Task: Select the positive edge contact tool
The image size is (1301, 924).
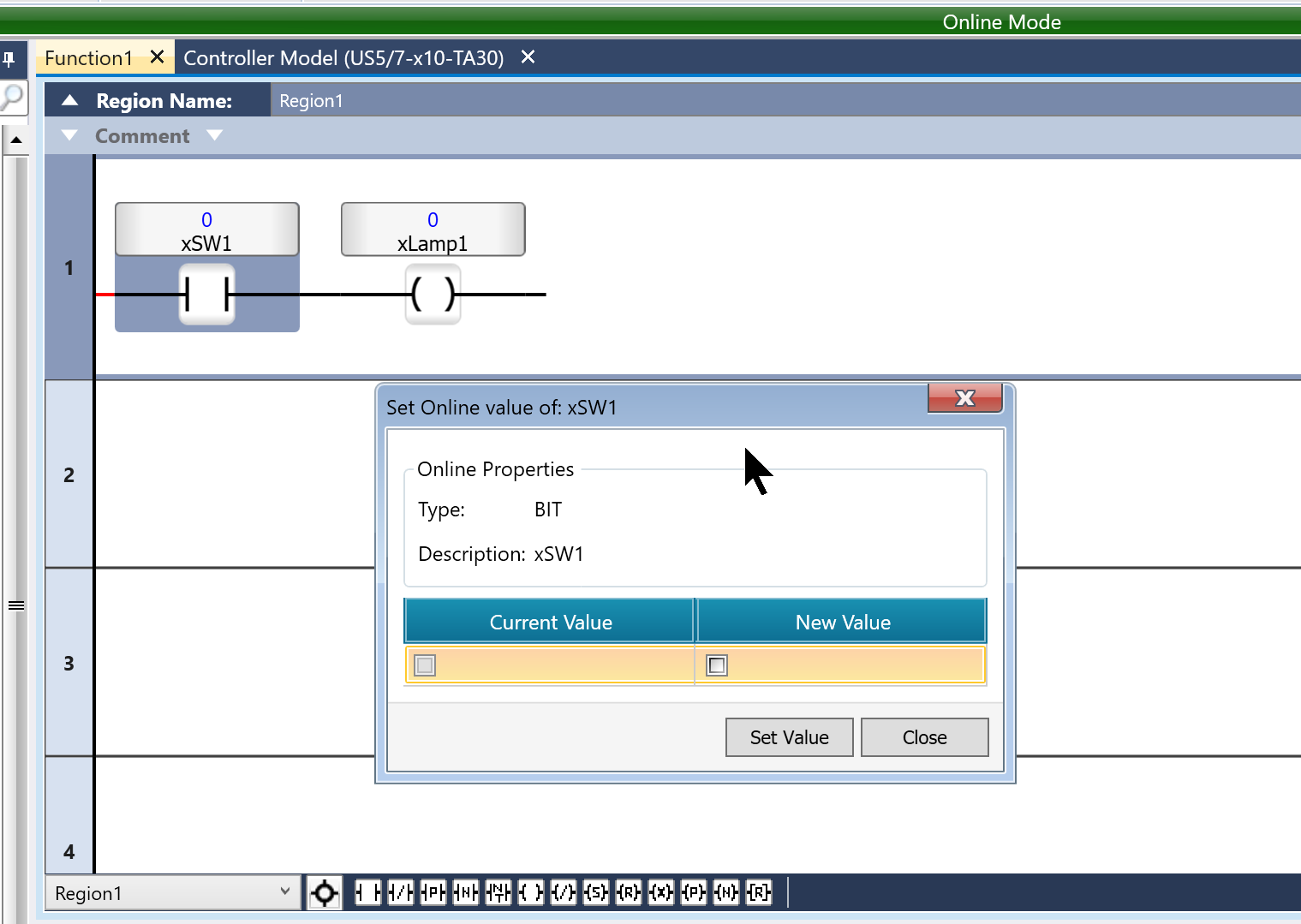Action: pyautogui.click(x=433, y=893)
